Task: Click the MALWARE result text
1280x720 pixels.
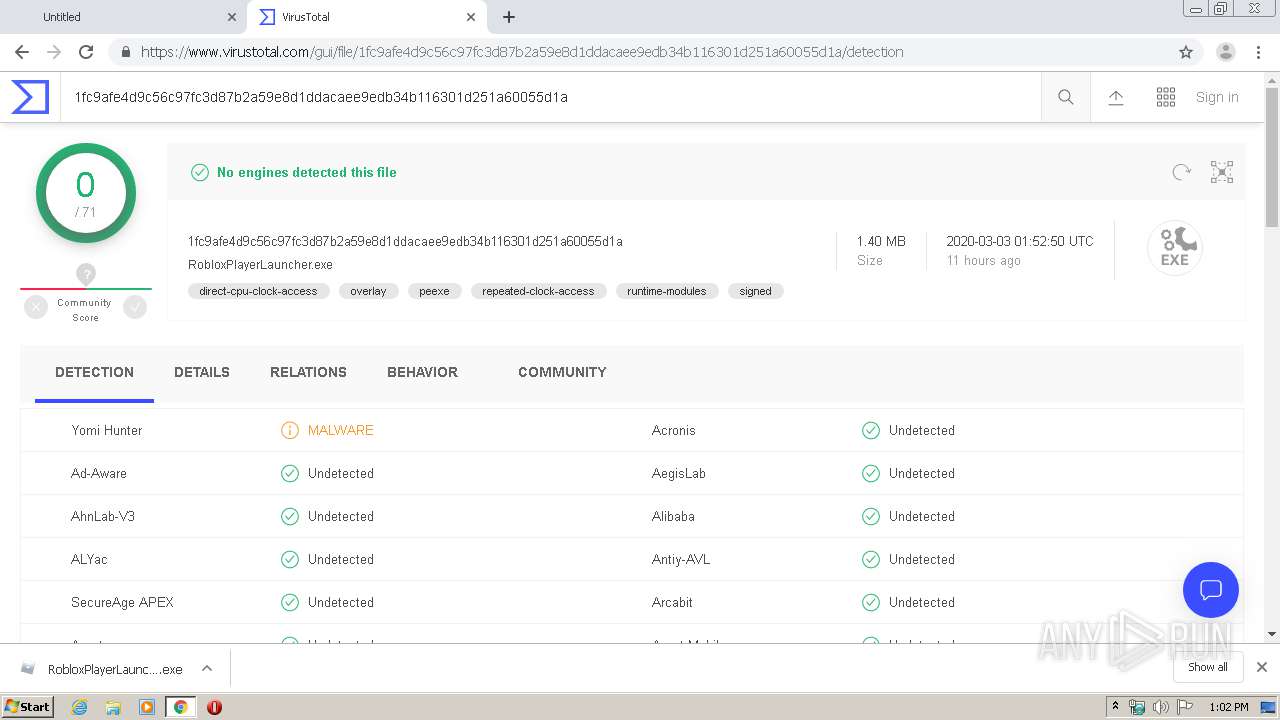Action: (x=341, y=430)
